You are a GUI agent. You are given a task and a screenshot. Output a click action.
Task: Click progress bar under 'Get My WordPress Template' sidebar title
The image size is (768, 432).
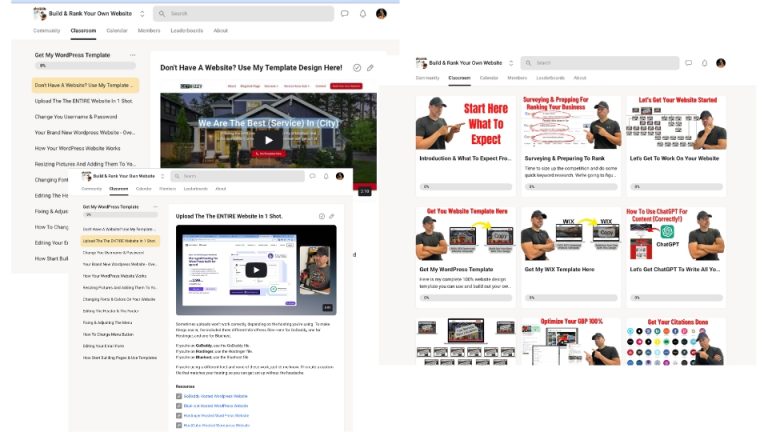tap(85, 66)
